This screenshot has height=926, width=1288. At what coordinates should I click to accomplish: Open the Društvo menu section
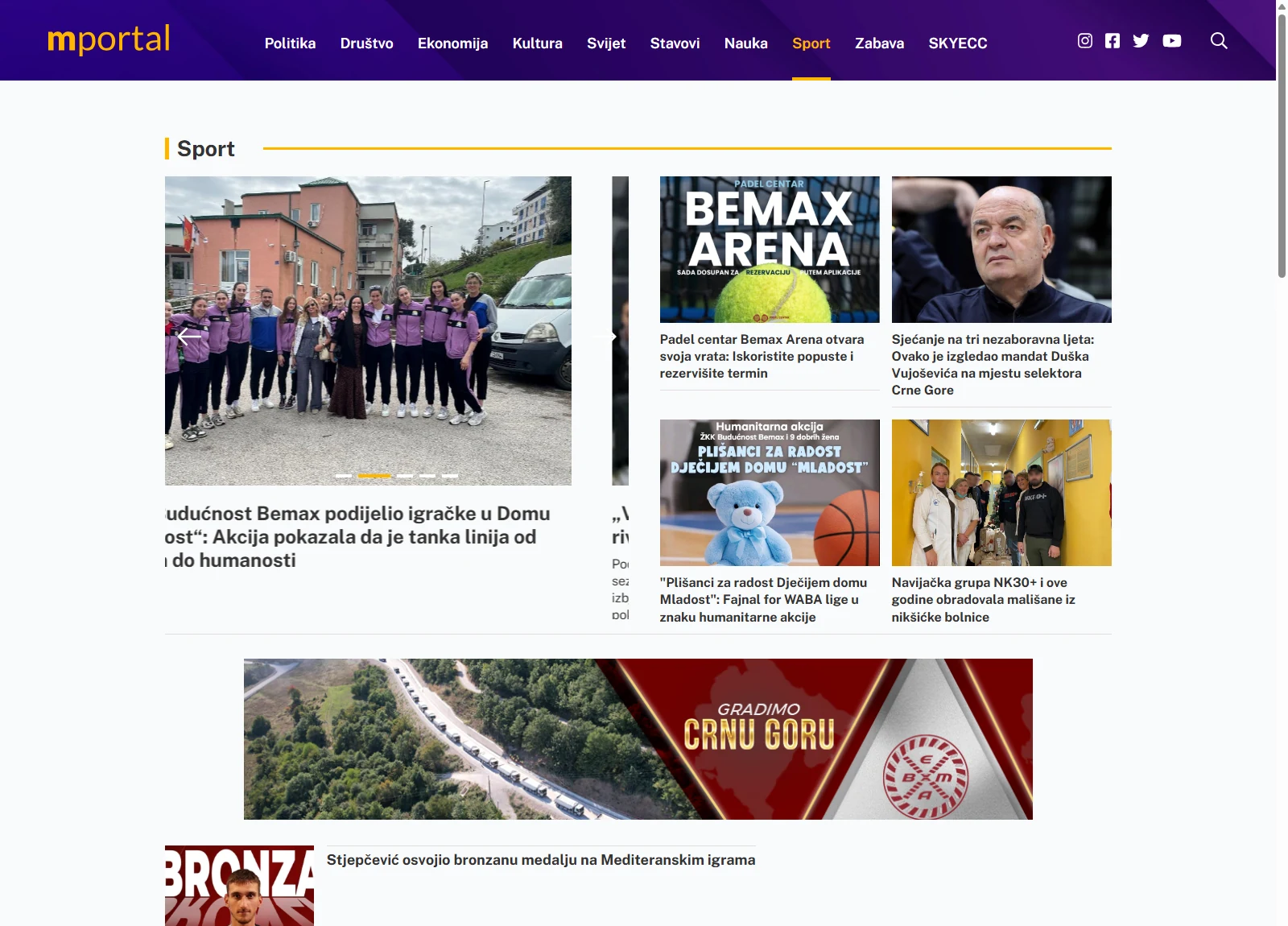(367, 43)
